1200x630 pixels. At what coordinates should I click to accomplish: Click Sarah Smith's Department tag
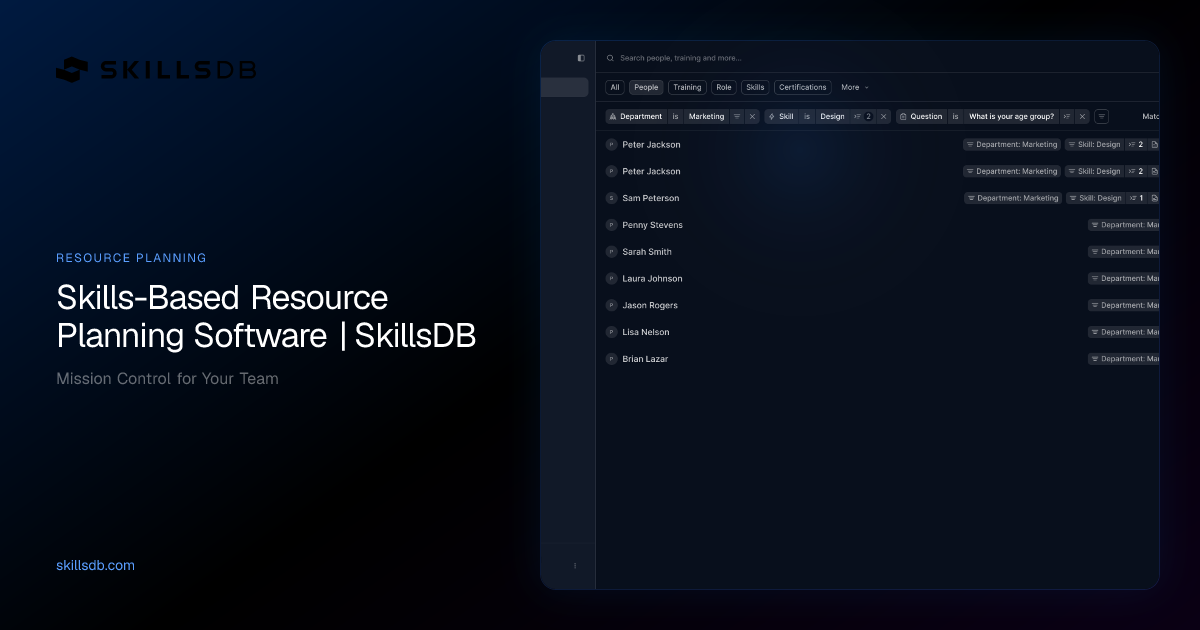pyautogui.click(x=1124, y=252)
